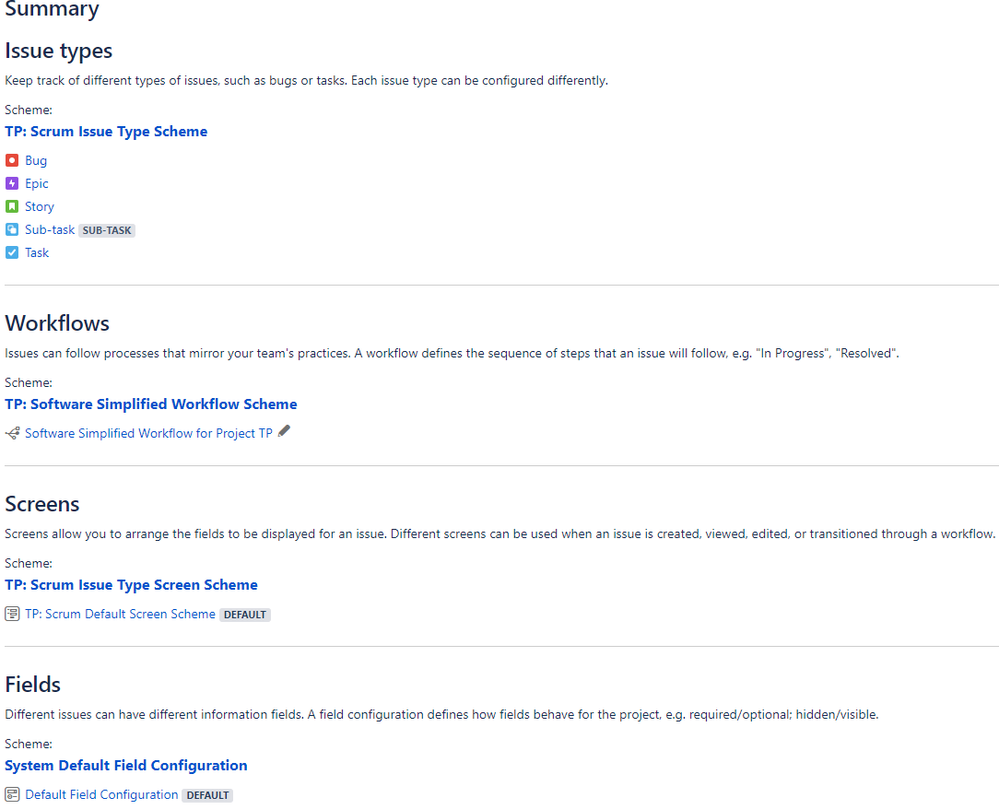The height and width of the screenshot is (808, 999).
Task: Click the purple Epic lightning icon
Action: click(11, 184)
